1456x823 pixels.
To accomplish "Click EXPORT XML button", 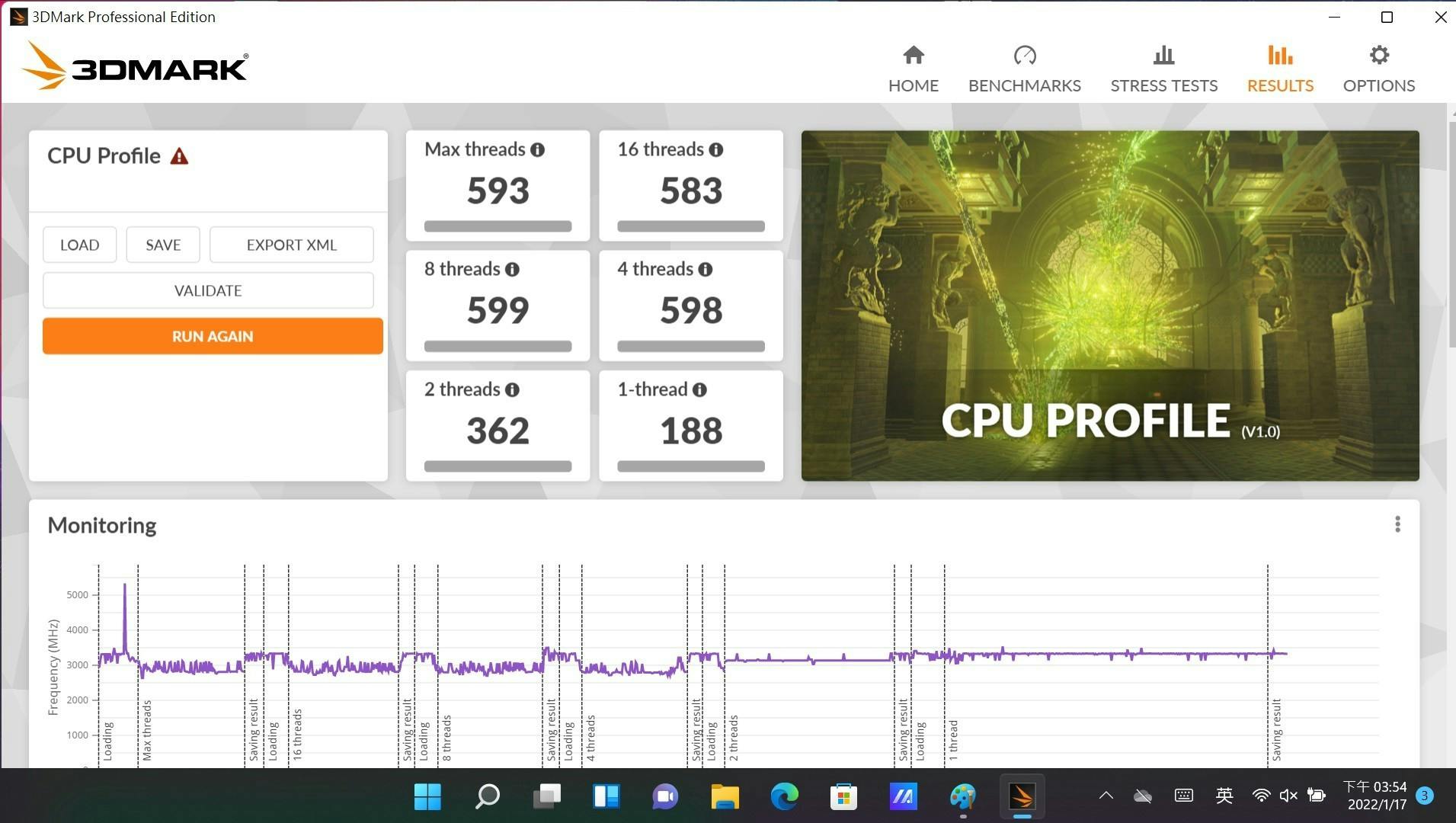I will point(291,245).
